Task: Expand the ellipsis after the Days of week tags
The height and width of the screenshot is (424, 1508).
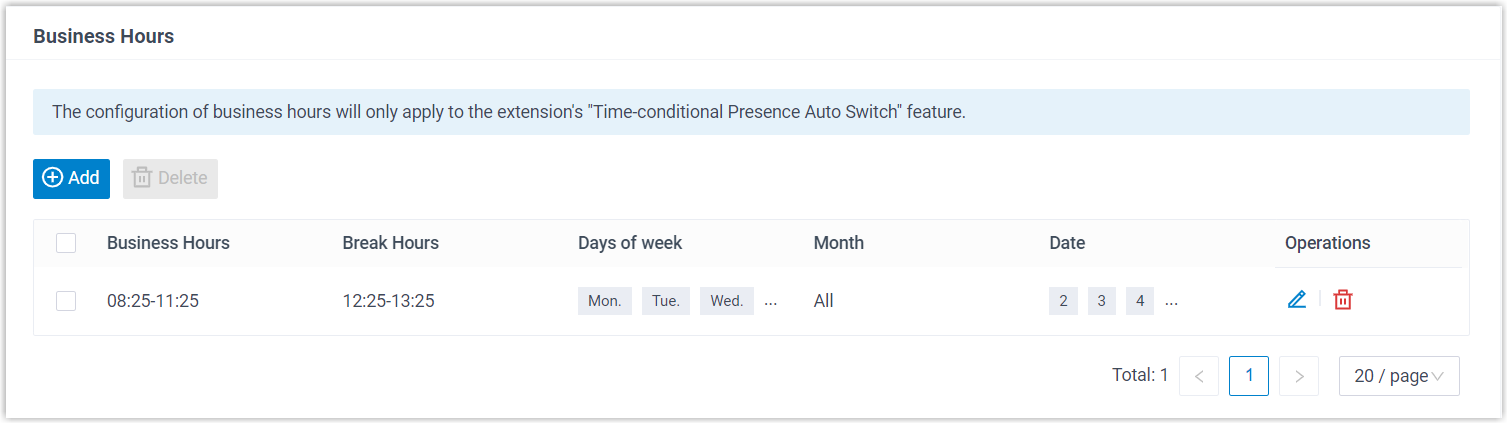Action: (x=770, y=301)
